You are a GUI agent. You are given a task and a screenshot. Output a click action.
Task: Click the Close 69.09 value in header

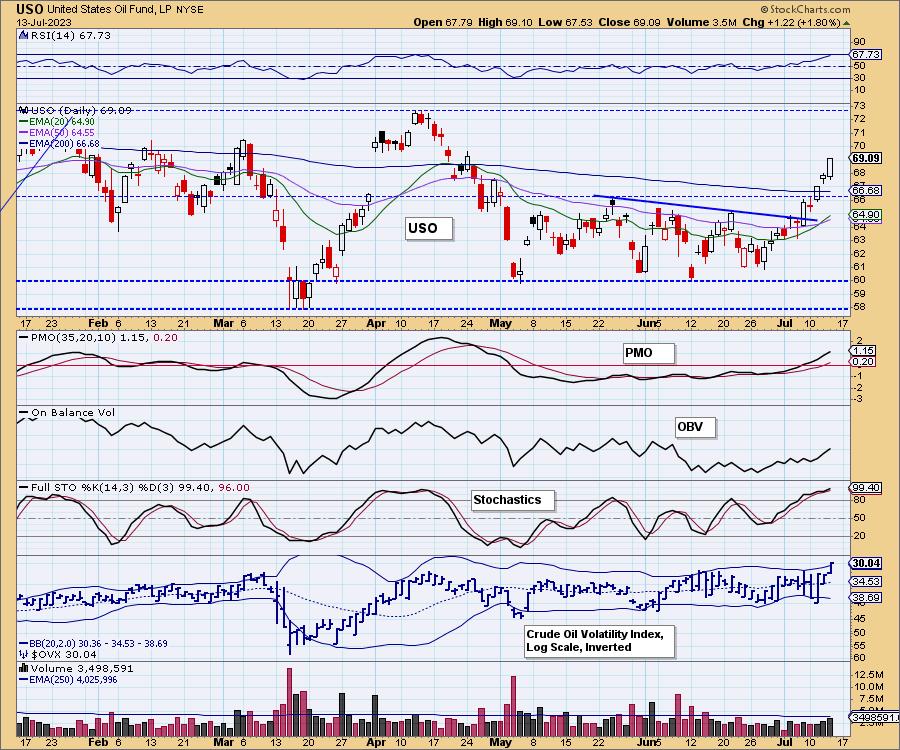[x=629, y=22]
